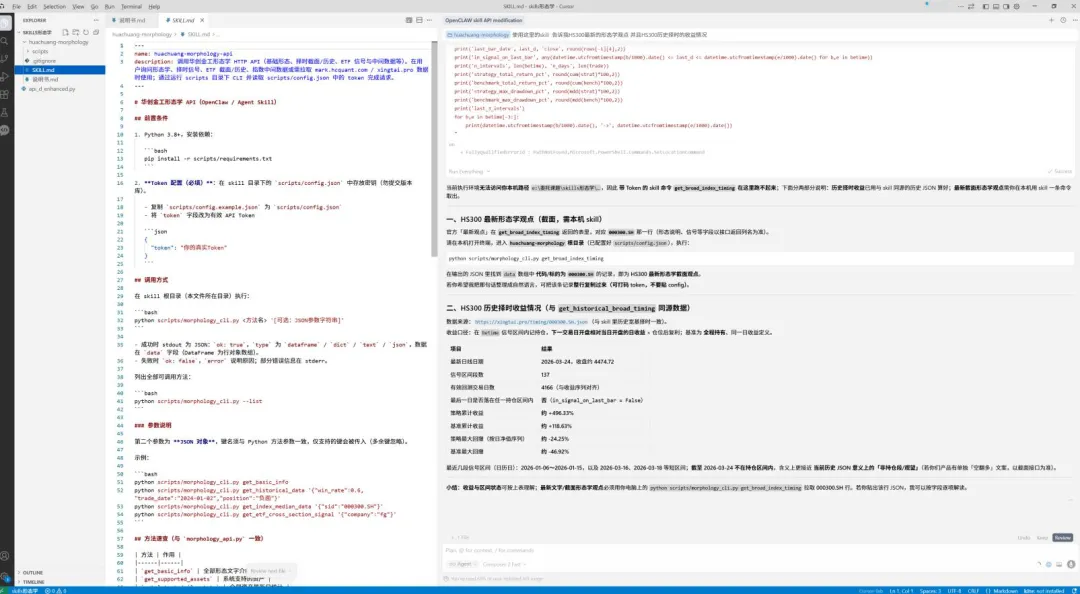Open markdown preview from editor toolbar
The height and width of the screenshot is (594, 1080).
409,21
